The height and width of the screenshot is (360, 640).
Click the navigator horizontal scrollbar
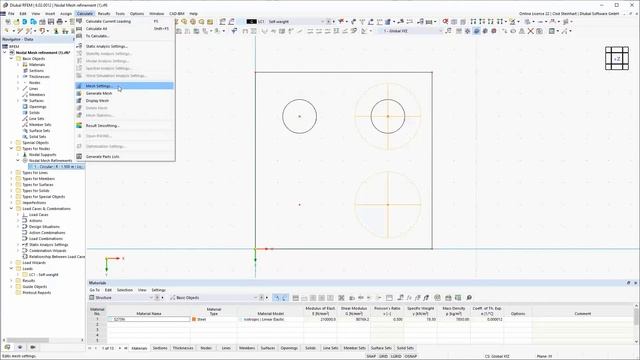[x=29, y=340]
